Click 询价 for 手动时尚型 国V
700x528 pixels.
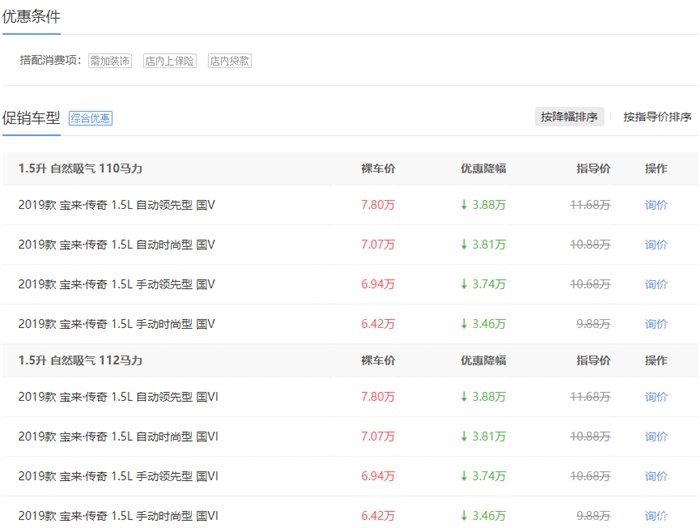[656, 324]
